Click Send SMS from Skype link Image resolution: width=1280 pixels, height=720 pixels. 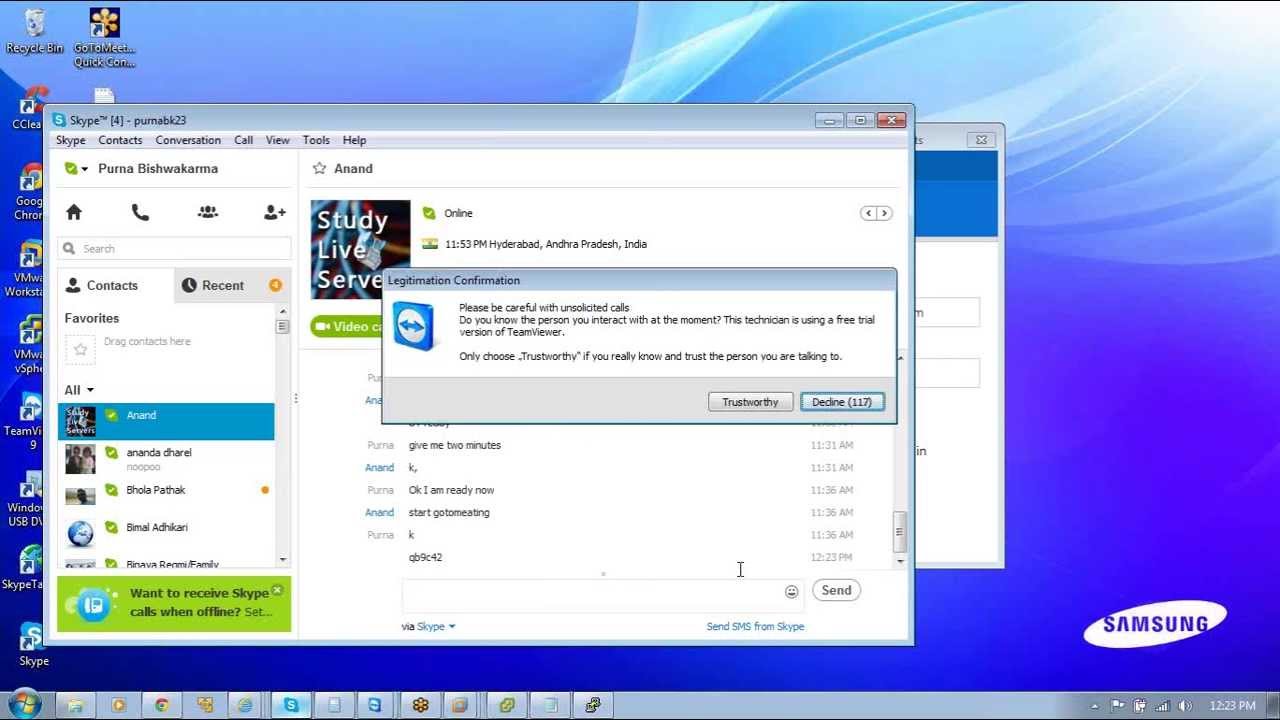(755, 626)
